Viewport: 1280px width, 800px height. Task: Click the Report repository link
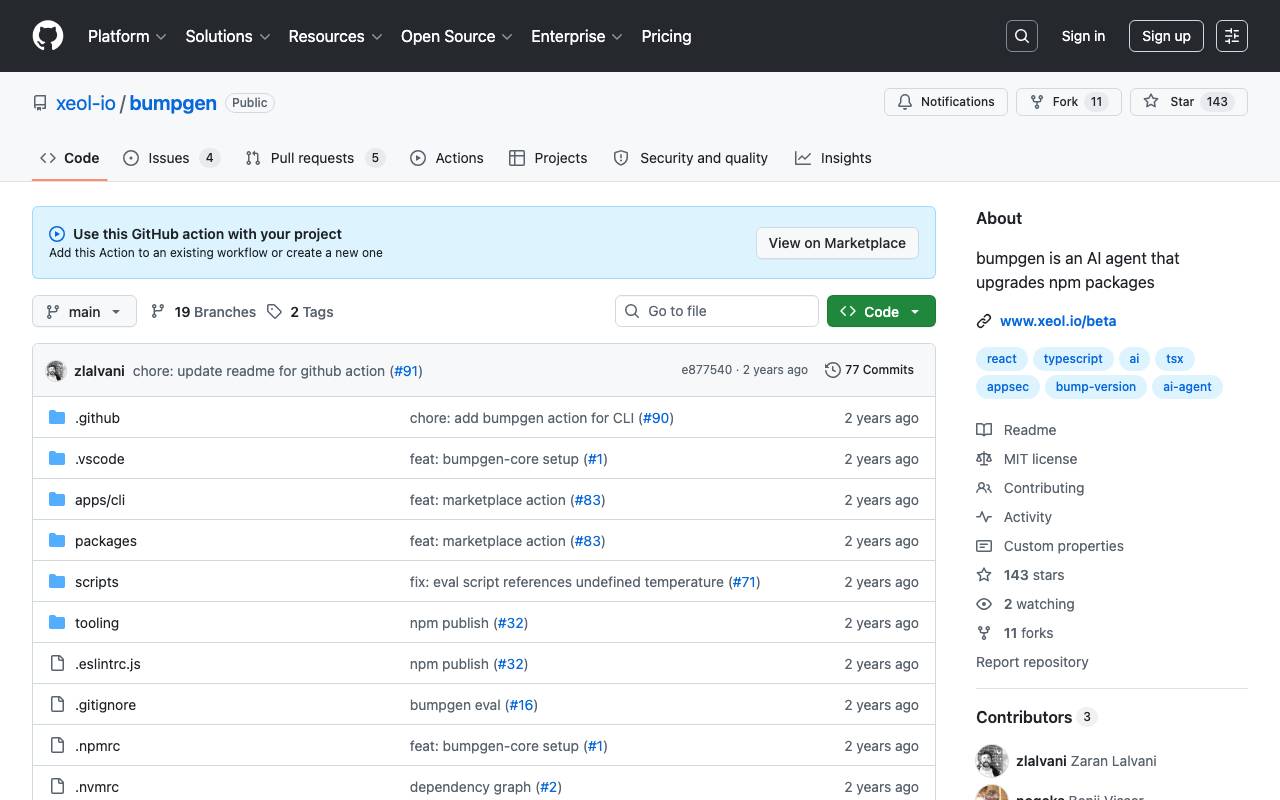[1032, 662]
